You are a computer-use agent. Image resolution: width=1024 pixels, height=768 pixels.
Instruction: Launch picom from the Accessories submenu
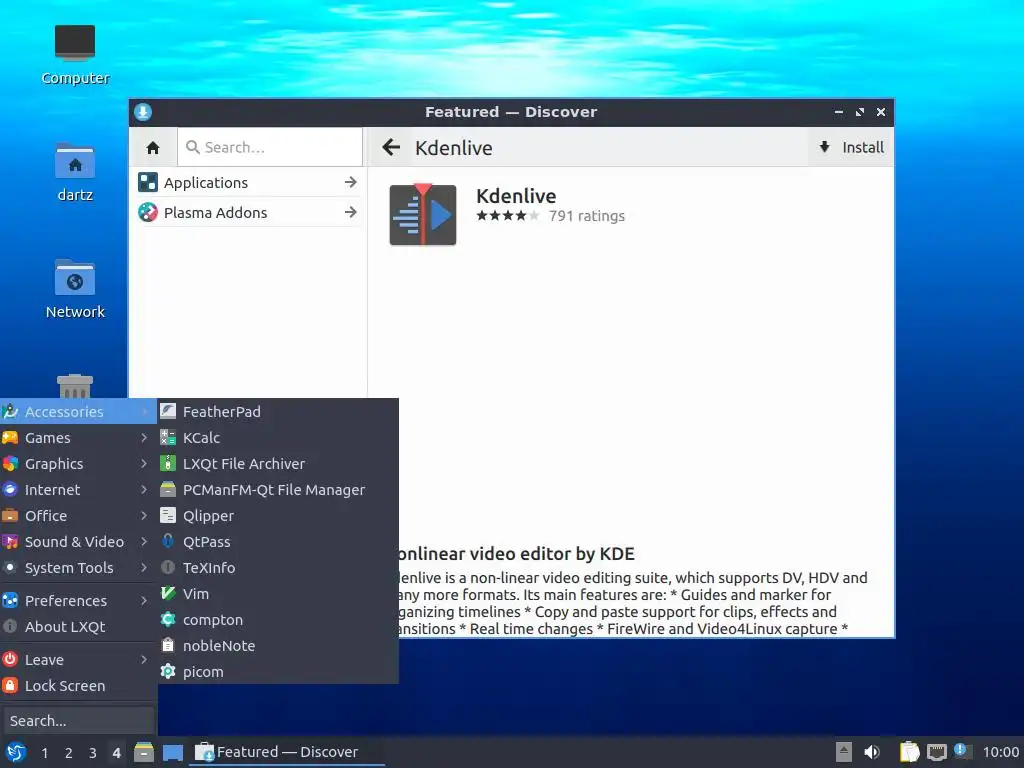(278, 672)
